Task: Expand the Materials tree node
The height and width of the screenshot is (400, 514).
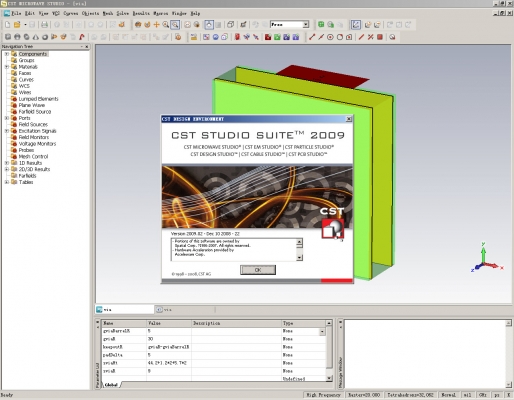Action: [7, 67]
